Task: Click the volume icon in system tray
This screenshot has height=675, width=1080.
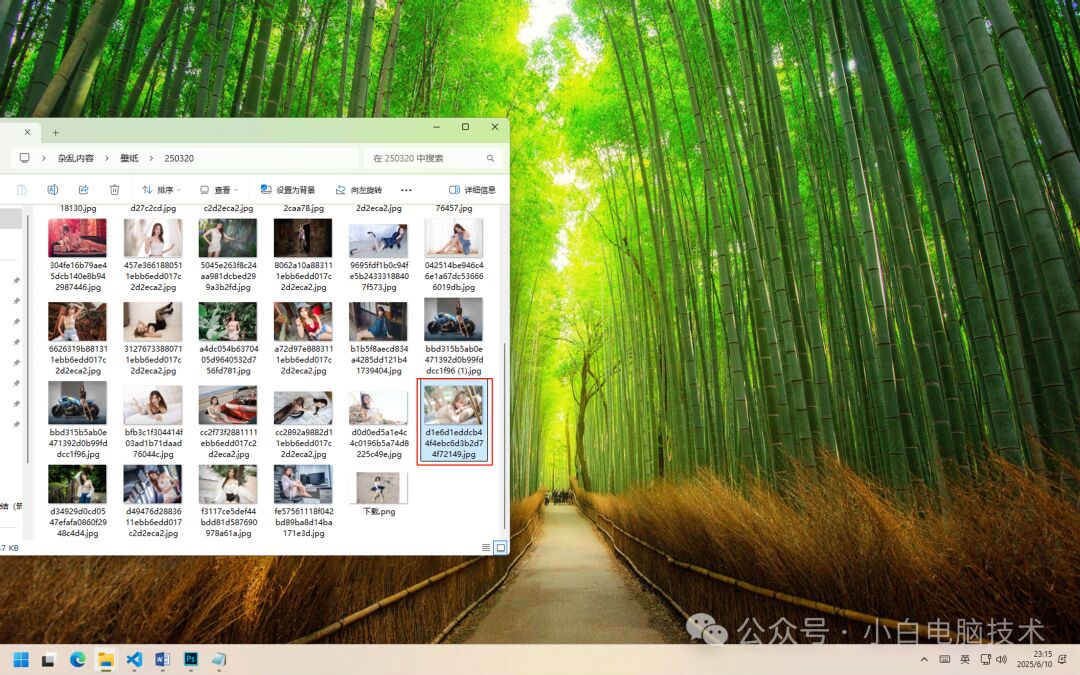Action: click(x=1001, y=660)
